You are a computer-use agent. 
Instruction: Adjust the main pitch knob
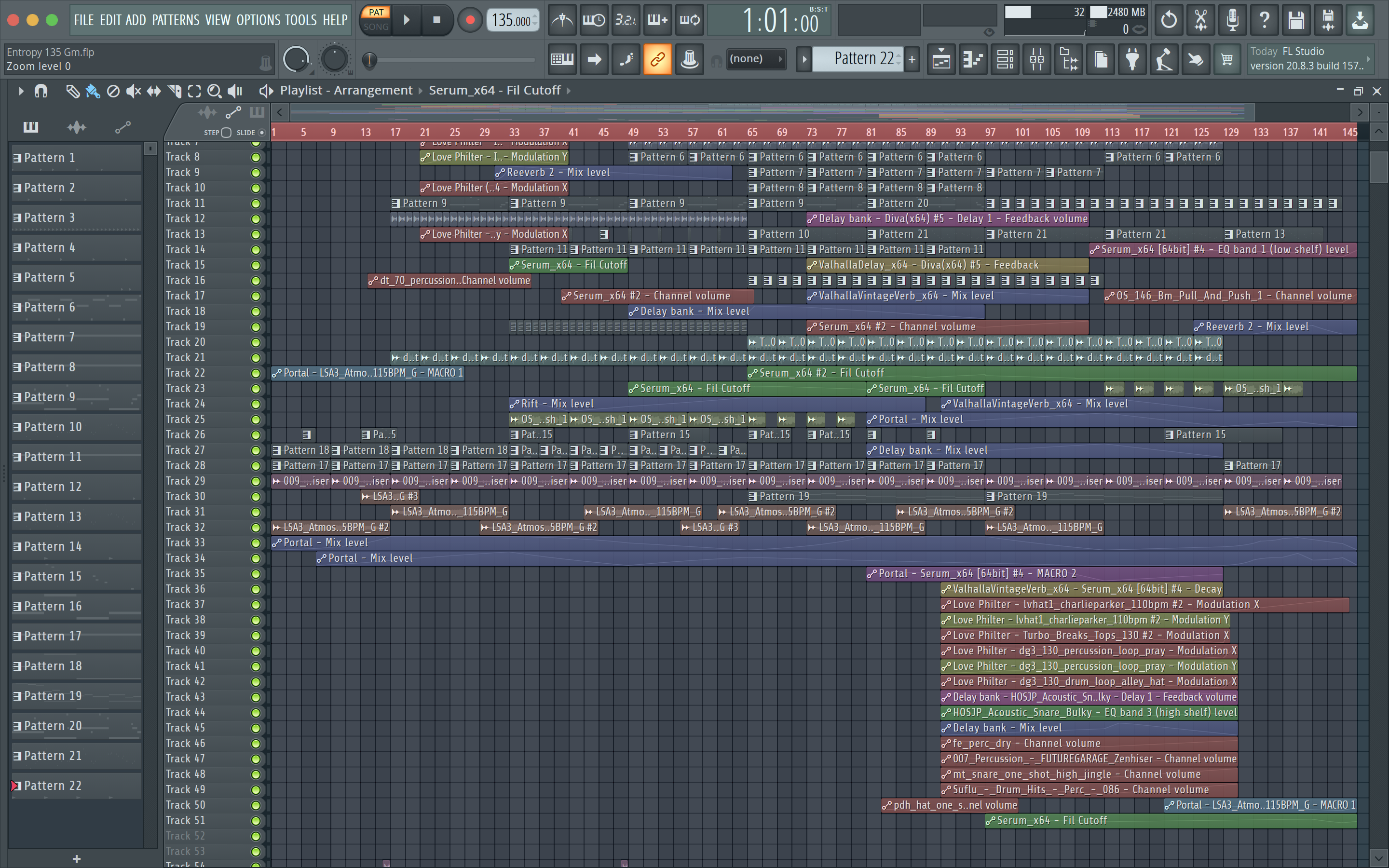coord(335,58)
